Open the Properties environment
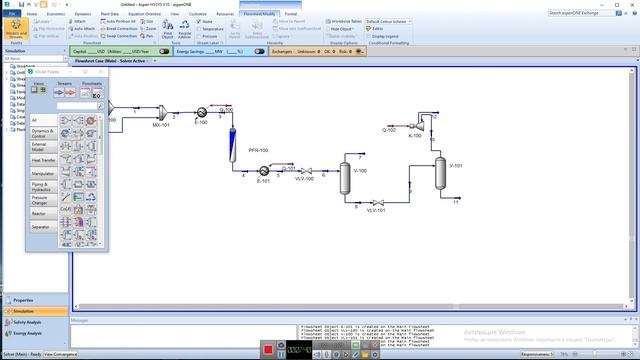Viewport: 640px width, 360px height. (36, 300)
